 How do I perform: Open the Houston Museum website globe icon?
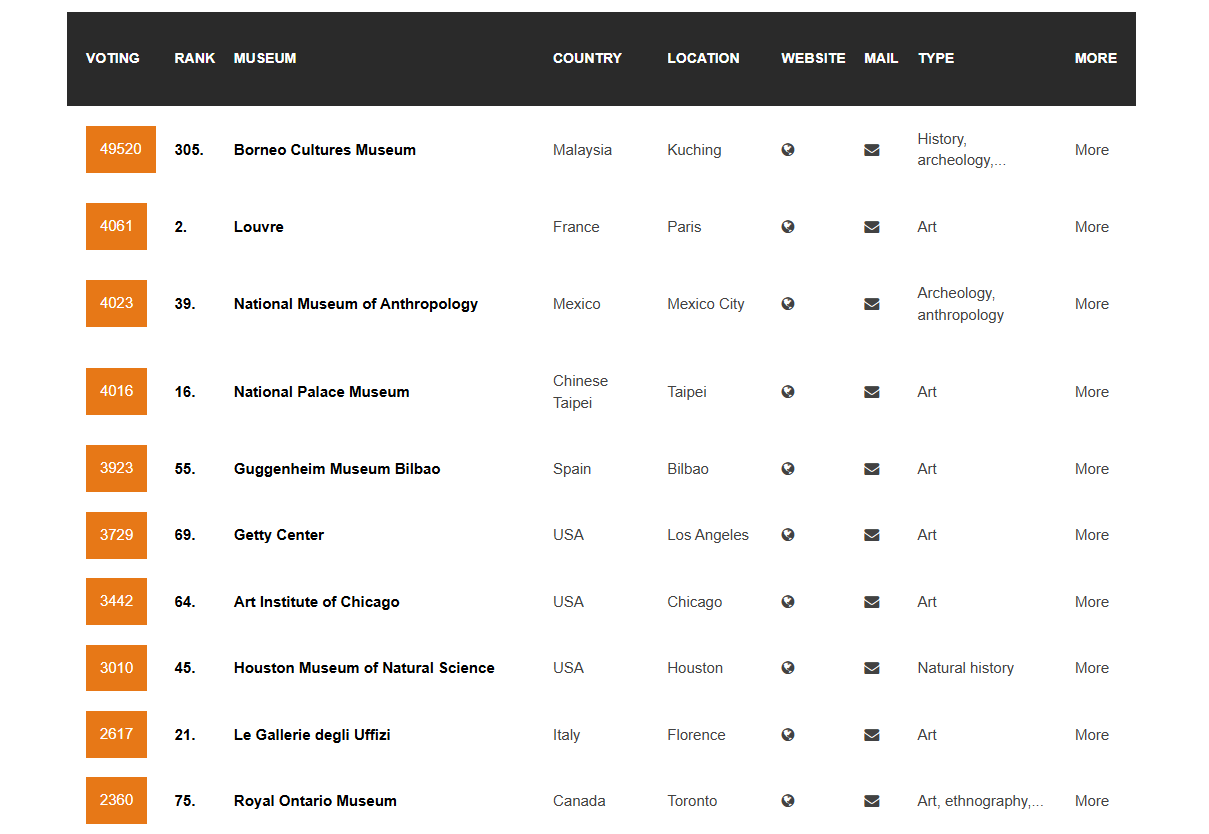pyautogui.click(x=788, y=668)
